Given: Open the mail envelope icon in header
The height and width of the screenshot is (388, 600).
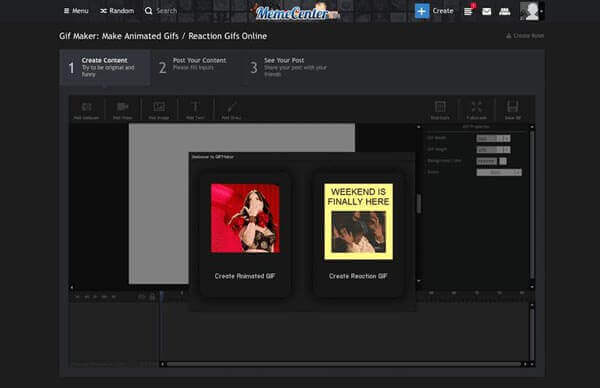Looking at the screenshot, I should [x=486, y=11].
